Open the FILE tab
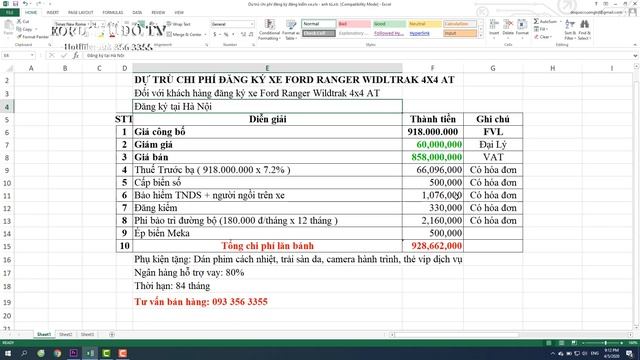Viewport: 640px width, 360px height. click(x=9, y=13)
